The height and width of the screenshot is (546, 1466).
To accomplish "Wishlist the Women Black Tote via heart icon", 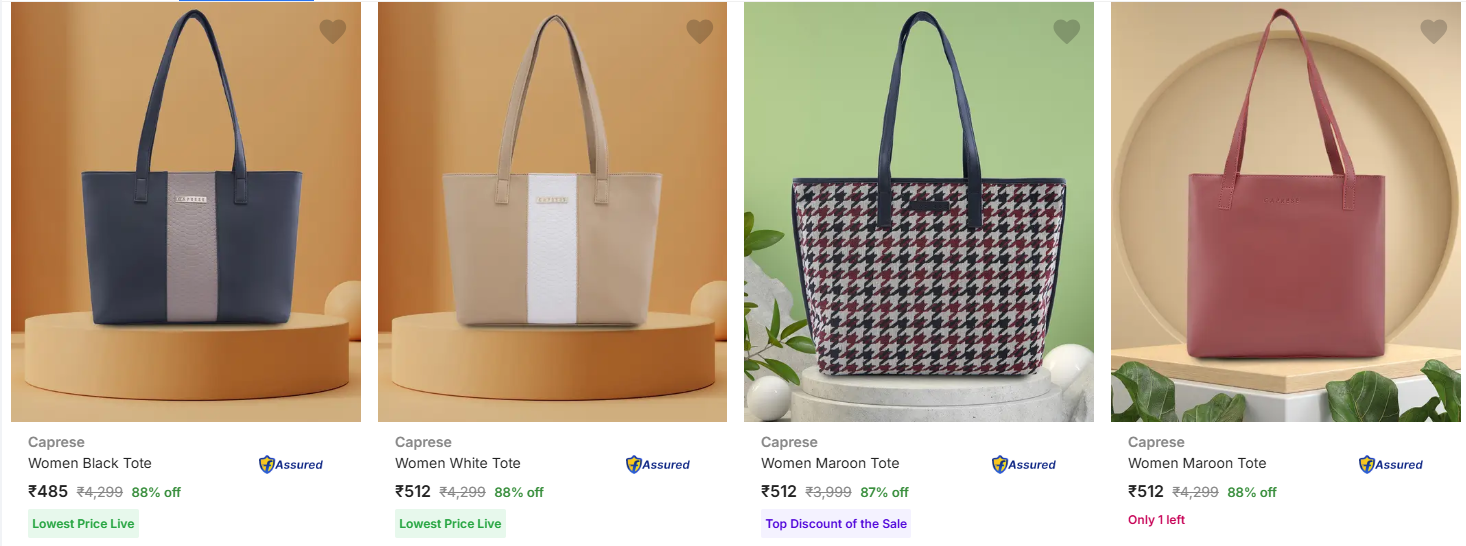I will point(332,32).
